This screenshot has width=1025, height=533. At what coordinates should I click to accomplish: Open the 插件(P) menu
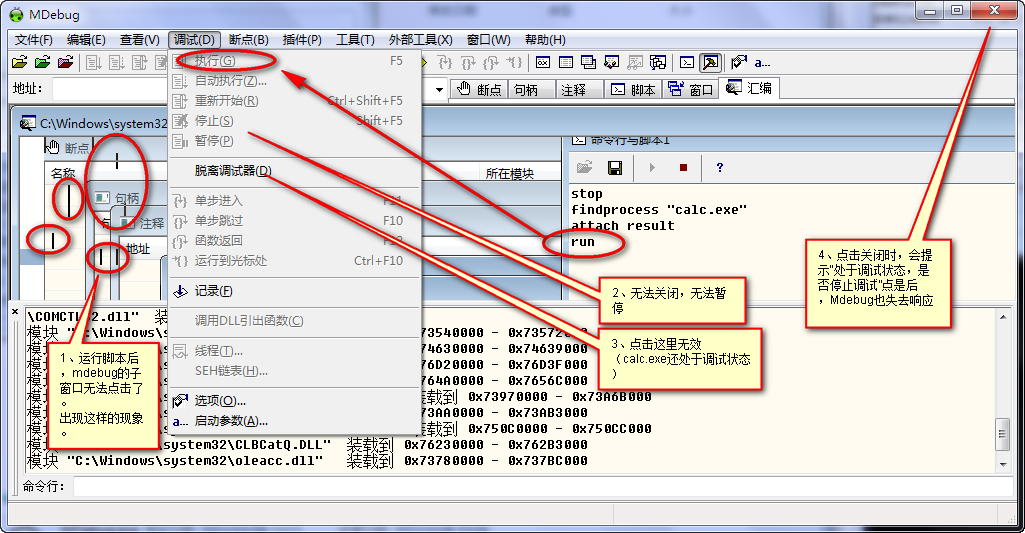(302, 40)
